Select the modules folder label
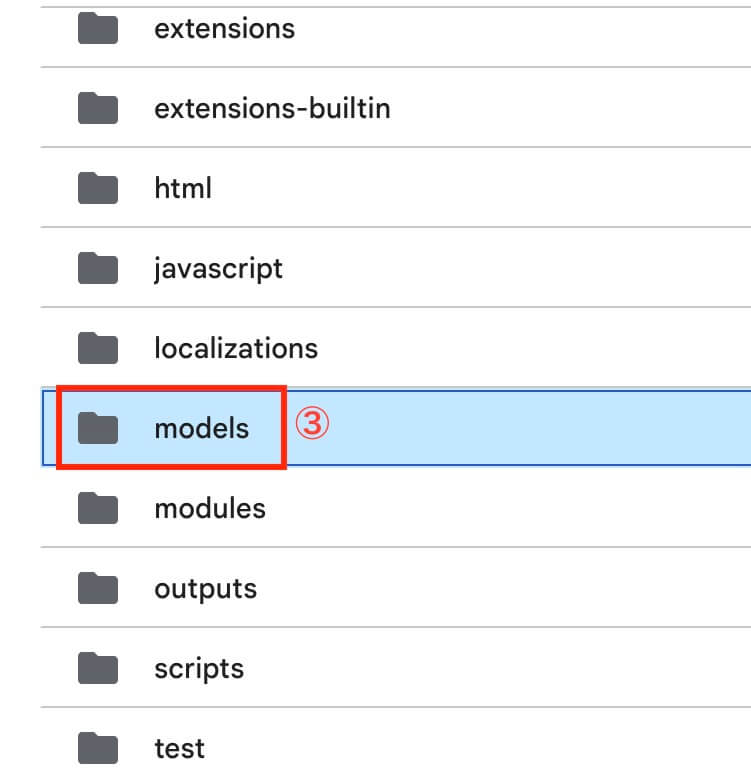Image resolution: width=751 pixels, height=775 pixels. [210, 508]
